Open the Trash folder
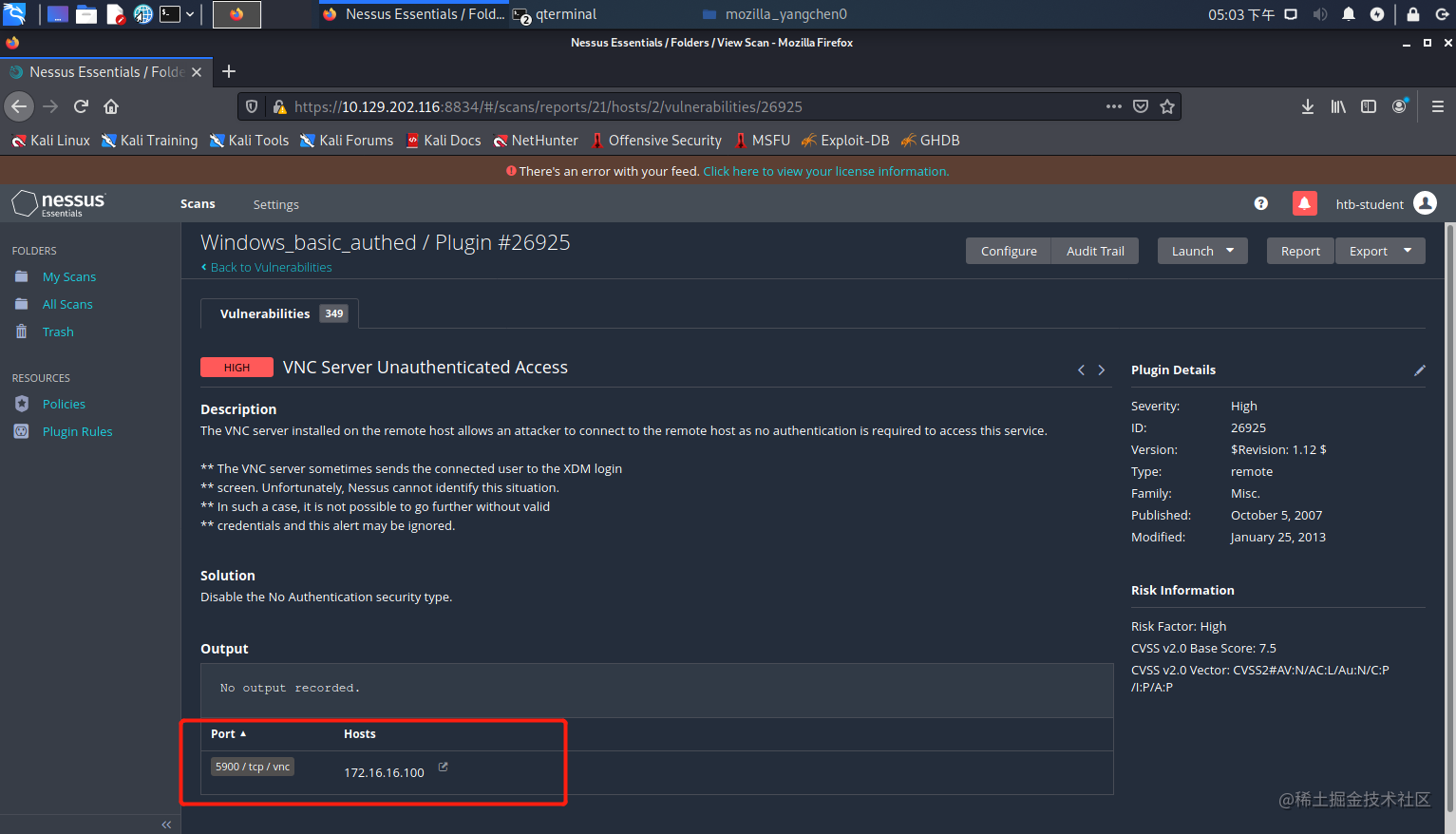1456x834 pixels. (x=58, y=332)
